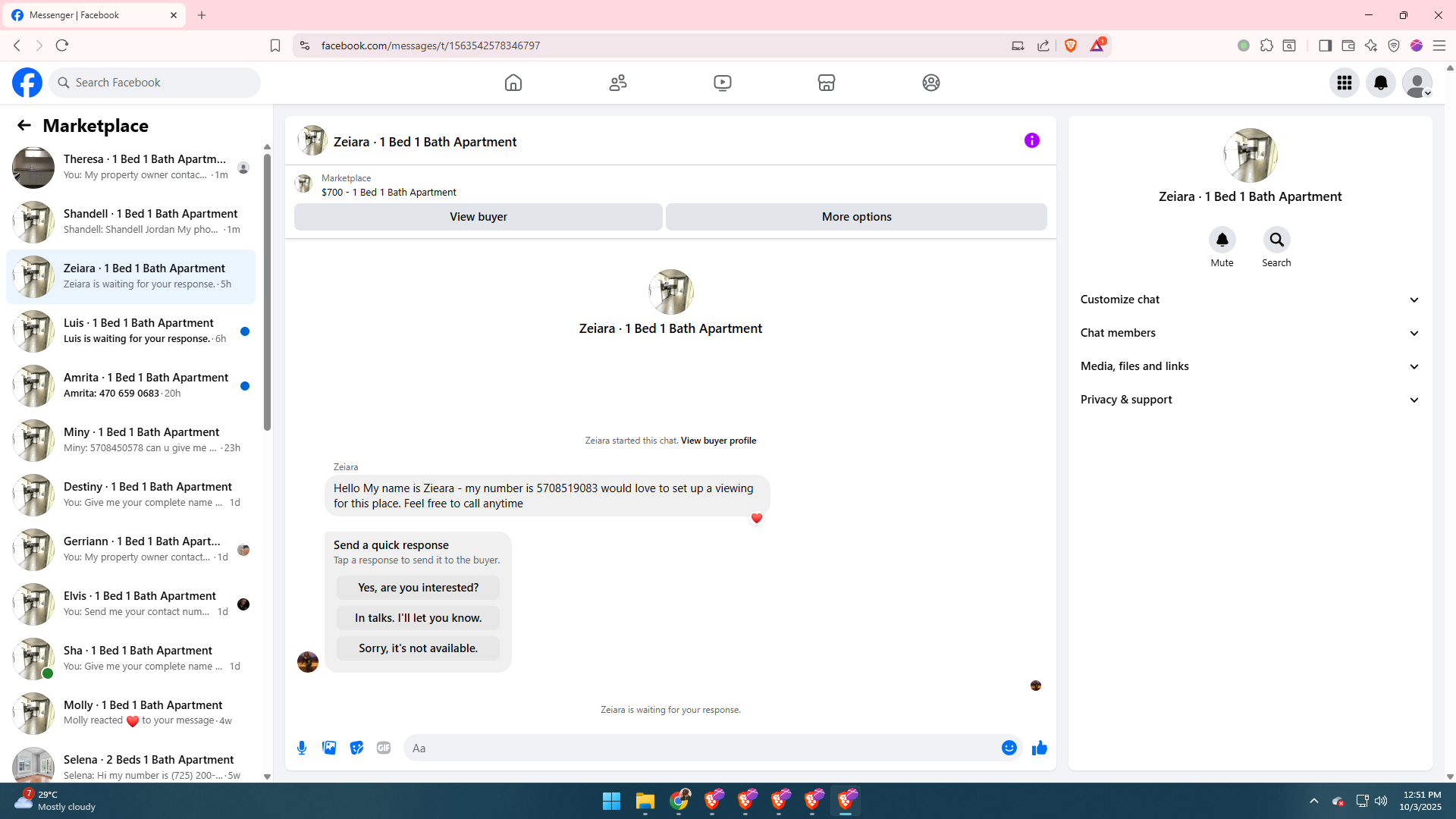Click the browser address bar URL

pos(431,45)
